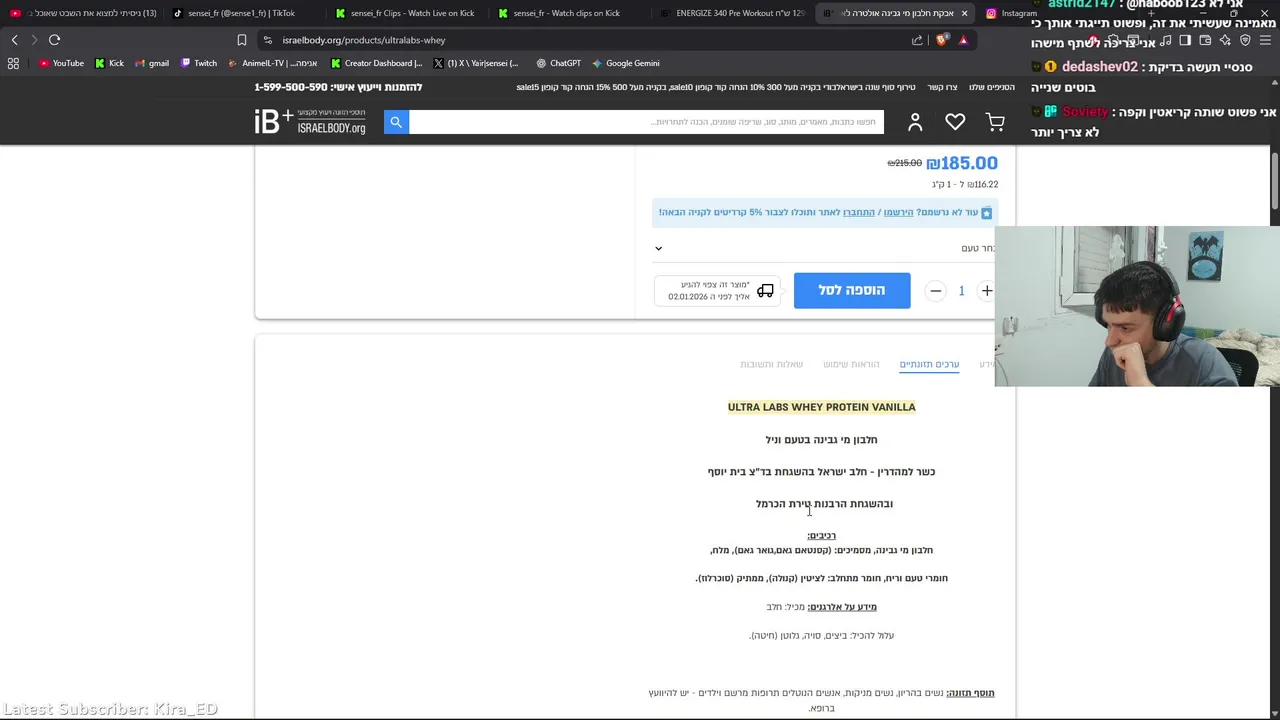Click the page vertical scrollbar
1280x720 pixels.
click(x=1275, y=180)
